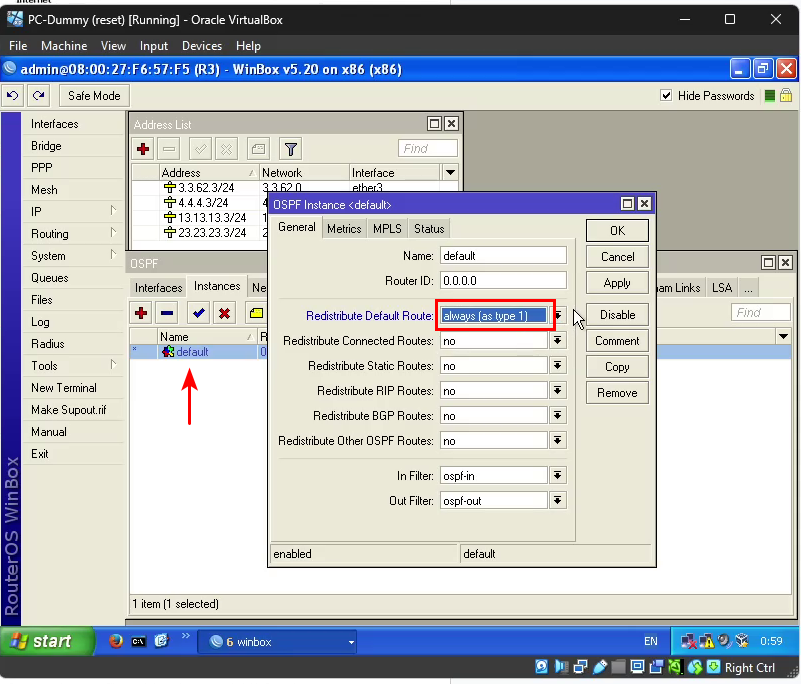801x684 pixels.
Task: Click the Find box in Address List
Action: [x=428, y=149]
